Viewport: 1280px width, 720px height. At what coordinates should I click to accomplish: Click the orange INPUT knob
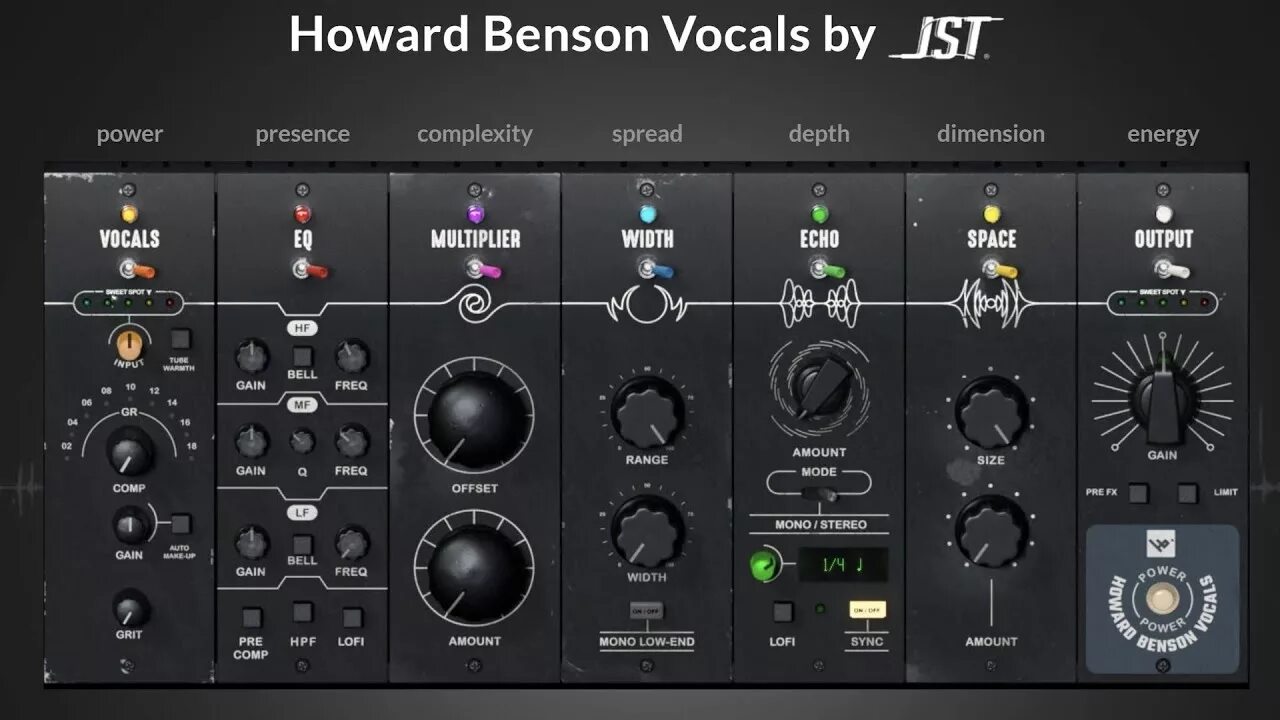(x=127, y=344)
